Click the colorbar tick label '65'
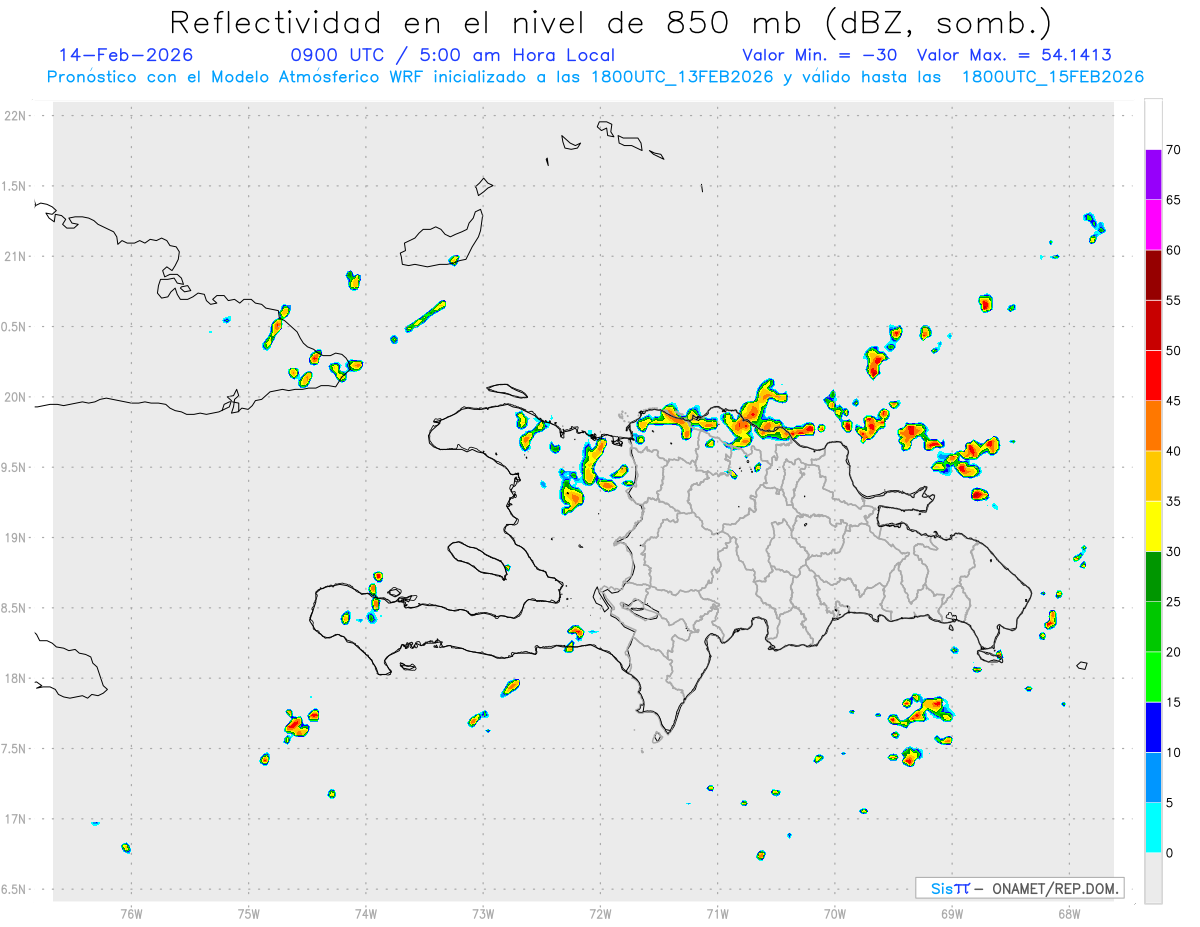Image resolution: width=1200 pixels, height=927 pixels. (1174, 200)
